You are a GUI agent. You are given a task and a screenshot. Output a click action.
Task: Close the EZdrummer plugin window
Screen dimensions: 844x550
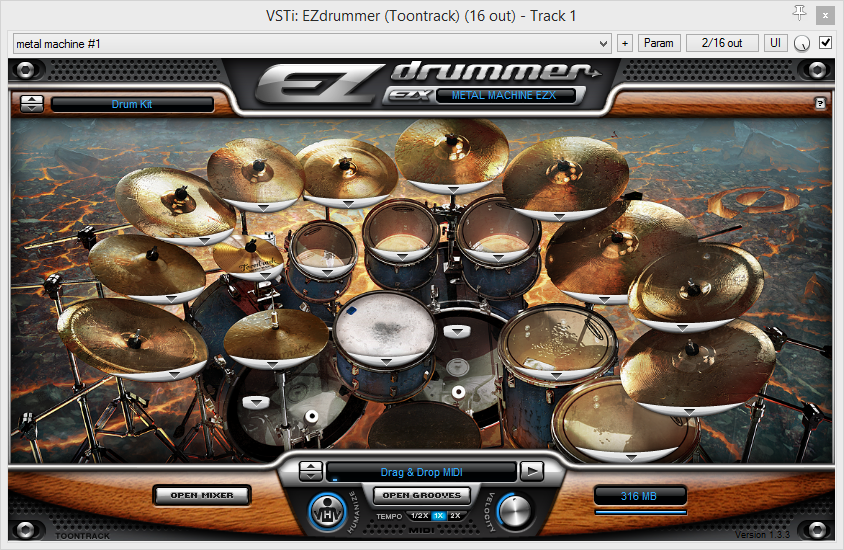825,16
